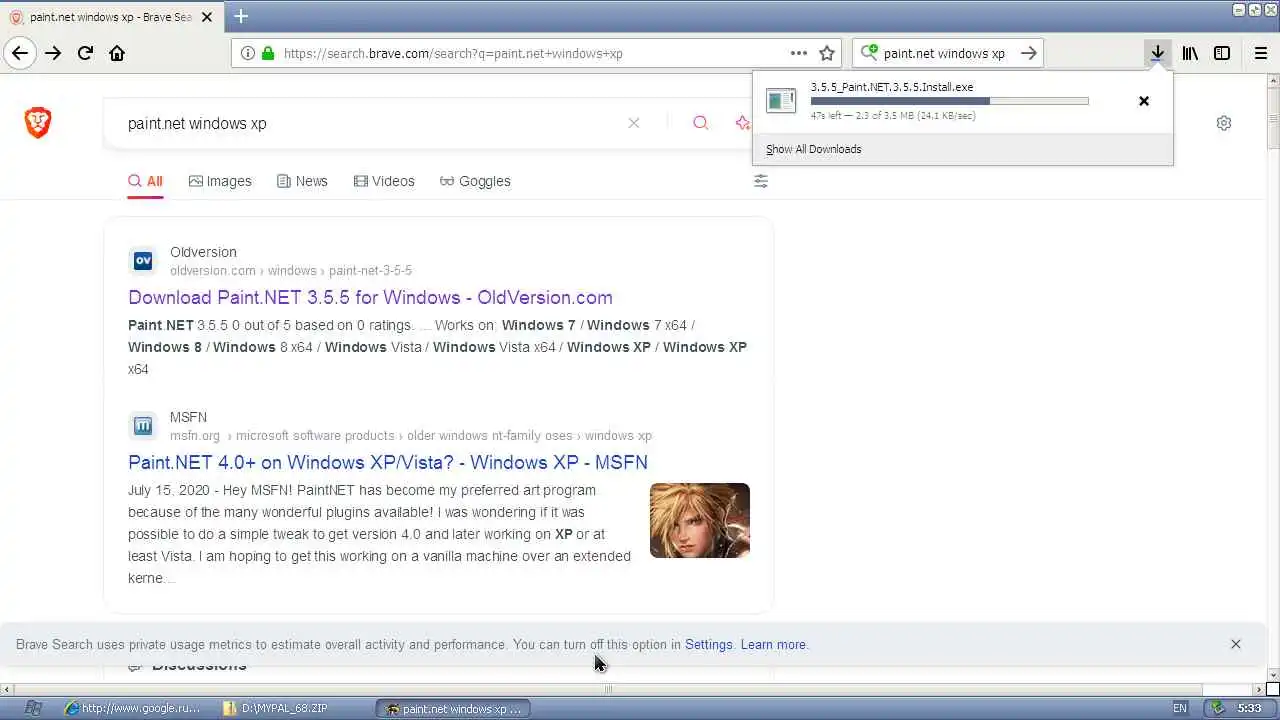Click the vertical scrollbar of the page
Screen dimensions: 1280x720
1272,380
